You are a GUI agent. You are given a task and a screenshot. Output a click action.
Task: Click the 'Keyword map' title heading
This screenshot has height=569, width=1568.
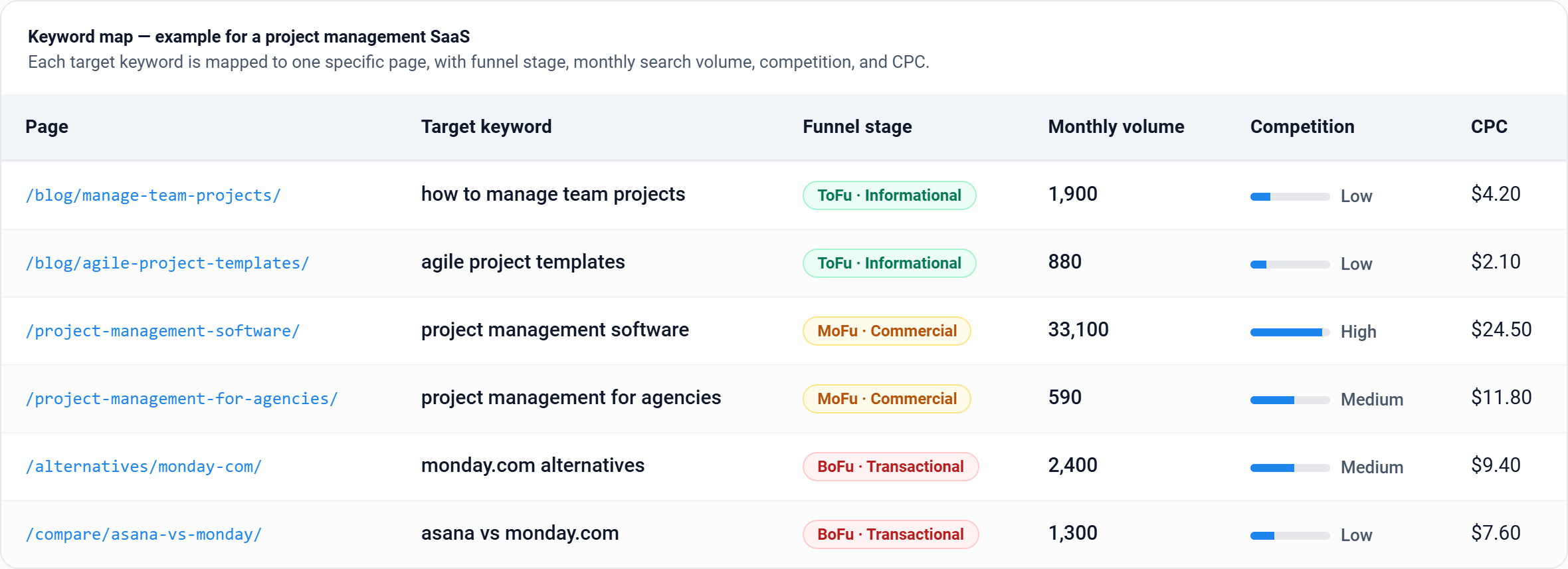pyautogui.click(x=249, y=37)
